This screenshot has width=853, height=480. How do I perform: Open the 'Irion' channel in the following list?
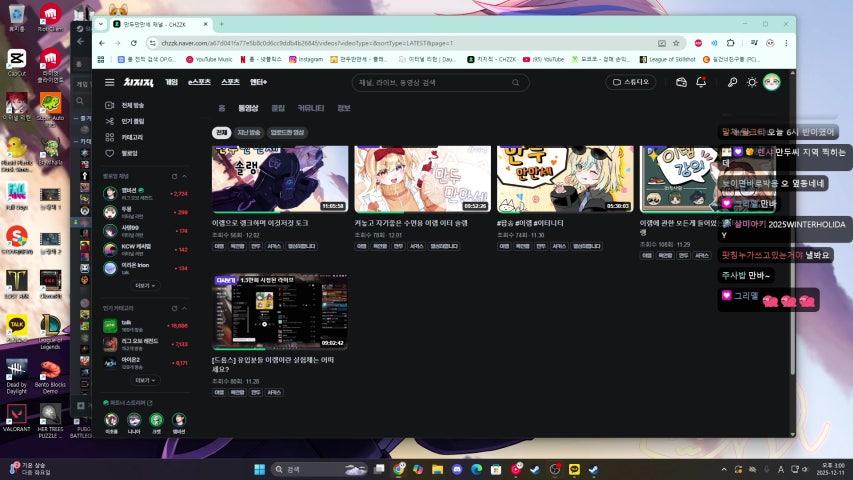pos(145,268)
